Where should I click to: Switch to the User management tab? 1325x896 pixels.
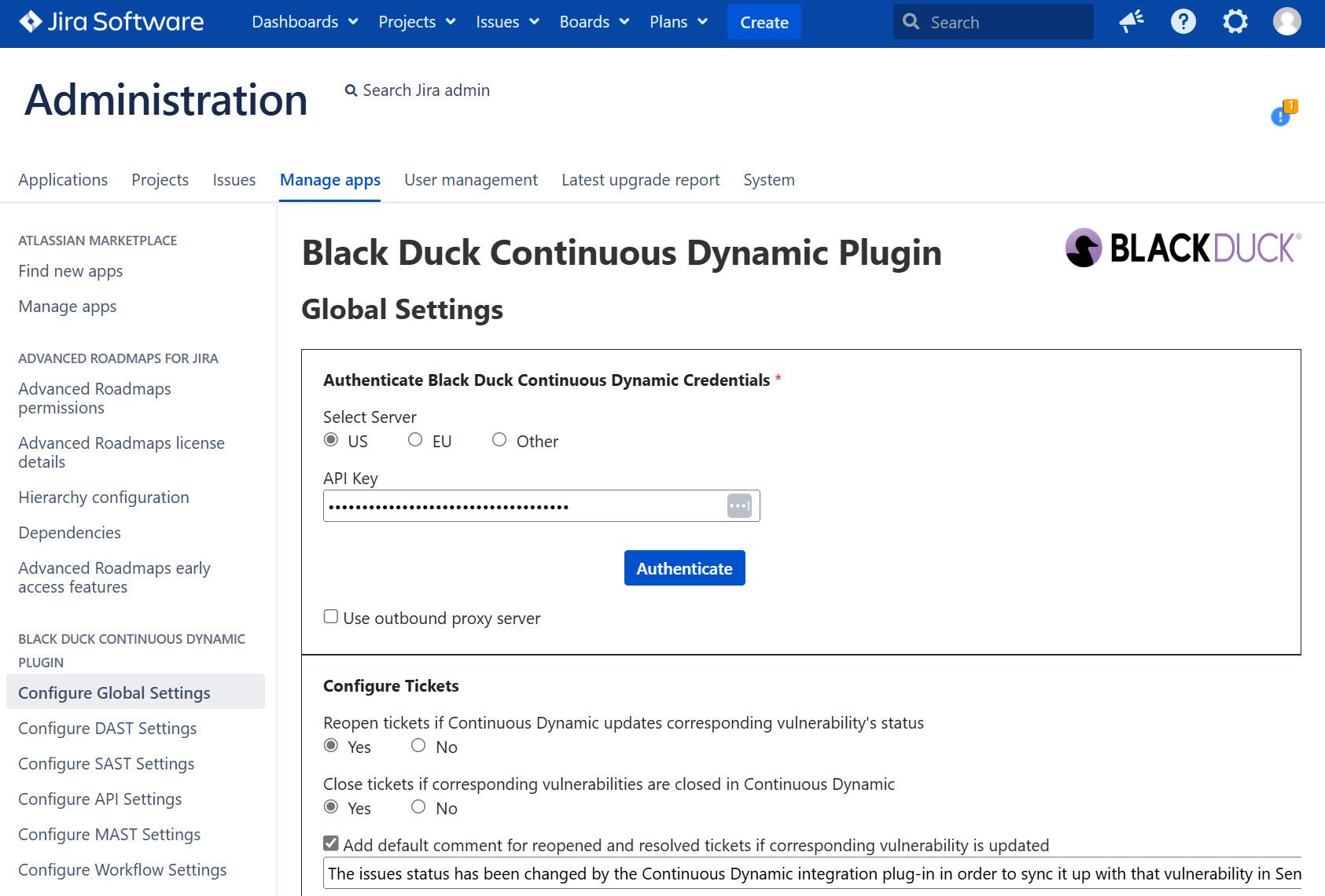coord(471,180)
